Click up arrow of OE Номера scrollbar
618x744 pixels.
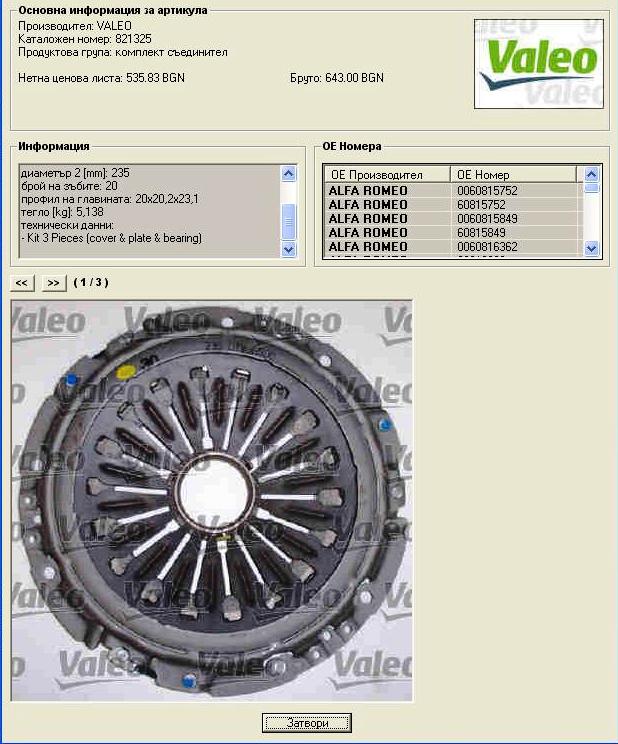click(591, 174)
